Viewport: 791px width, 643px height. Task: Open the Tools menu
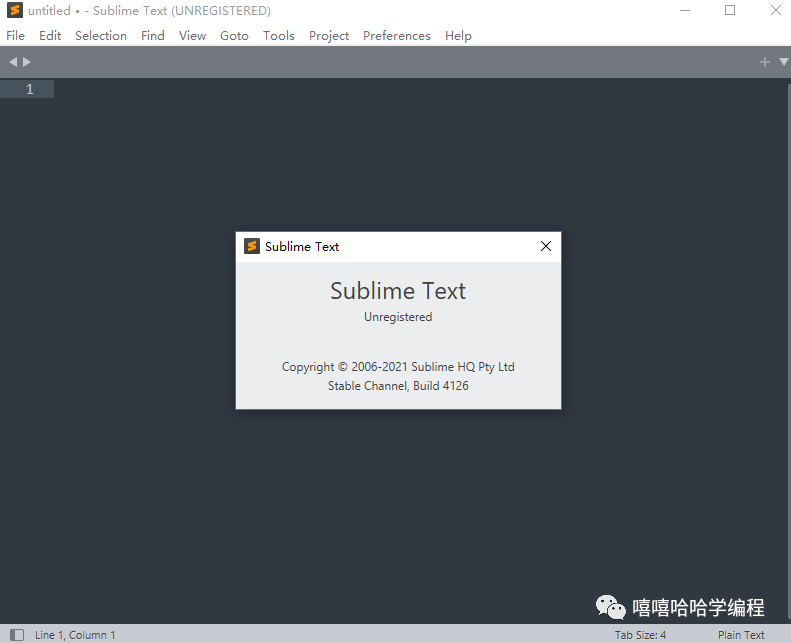click(x=278, y=36)
